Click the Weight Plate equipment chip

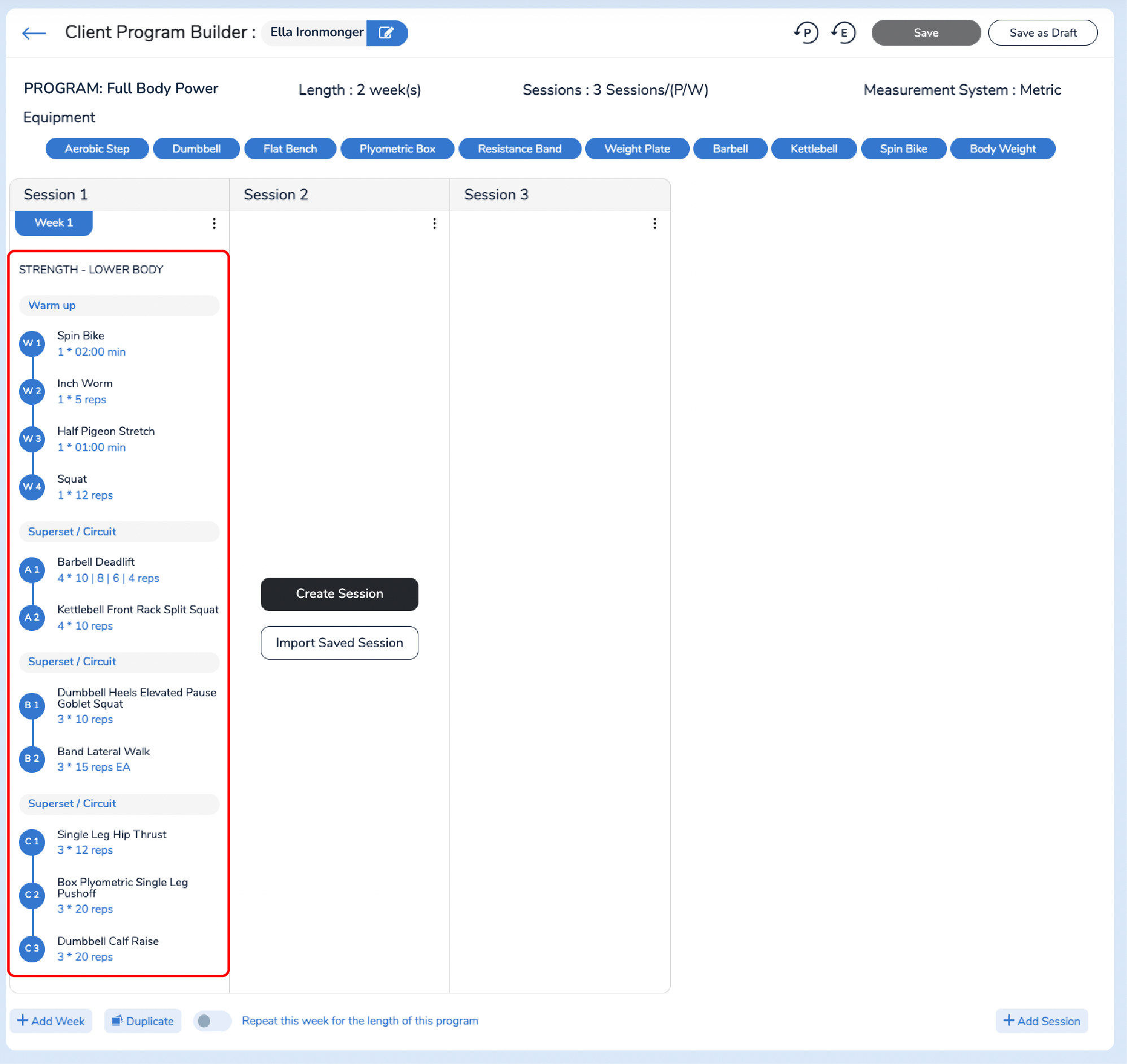(x=637, y=149)
